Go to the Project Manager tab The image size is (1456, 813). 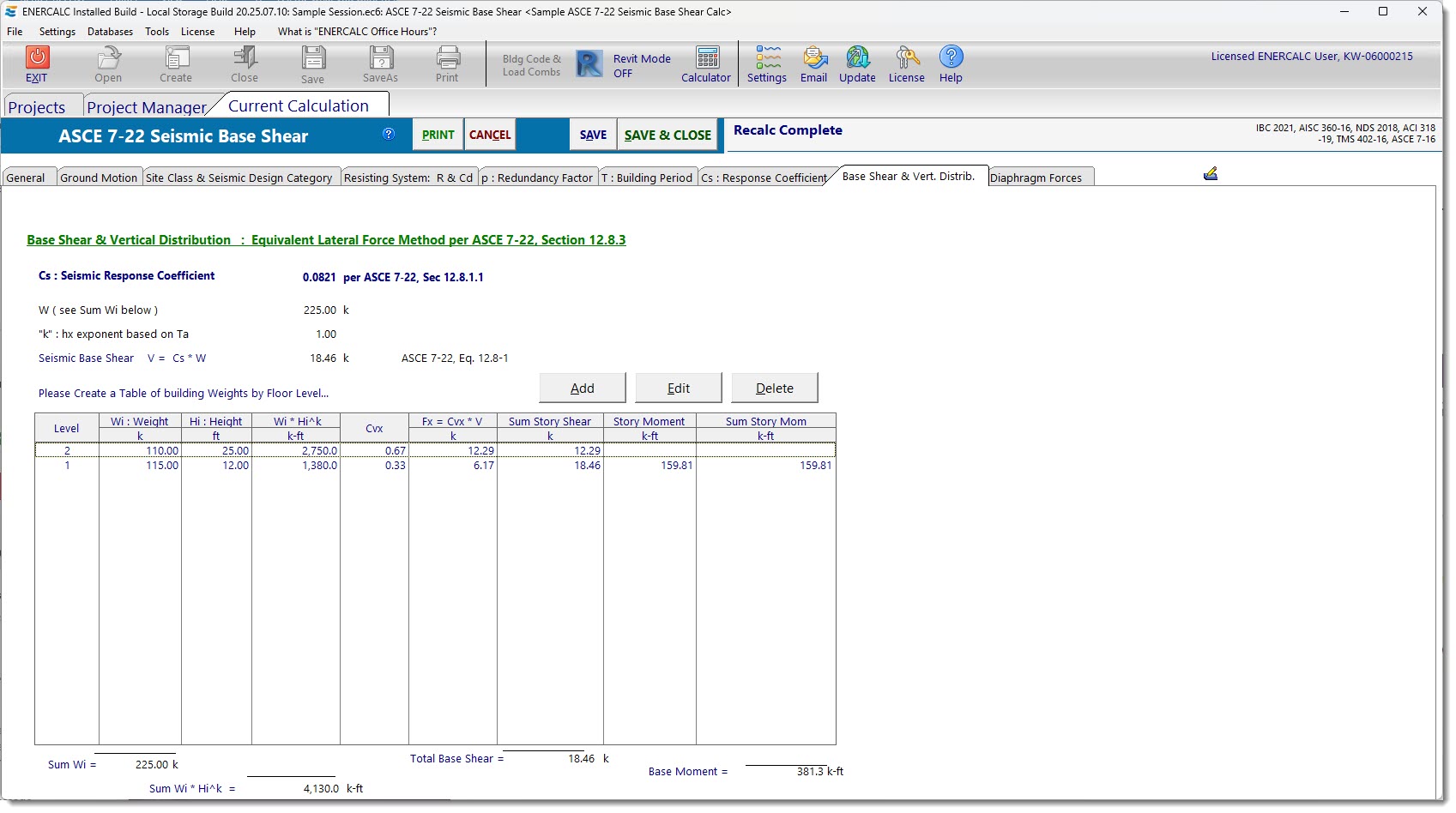(x=147, y=107)
